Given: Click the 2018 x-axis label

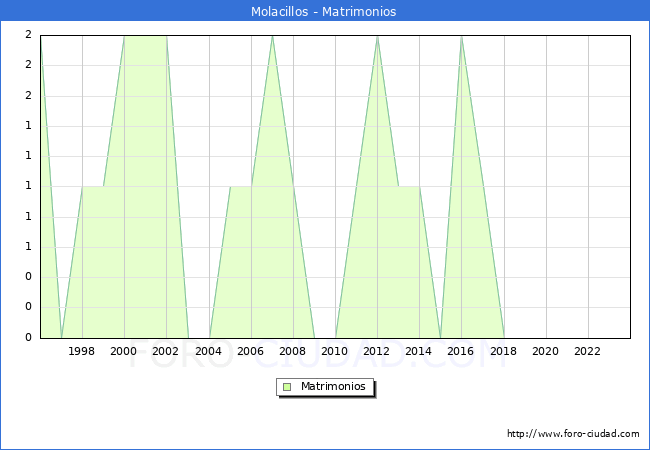Looking at the screenshot, I should [x=503, y=351].
